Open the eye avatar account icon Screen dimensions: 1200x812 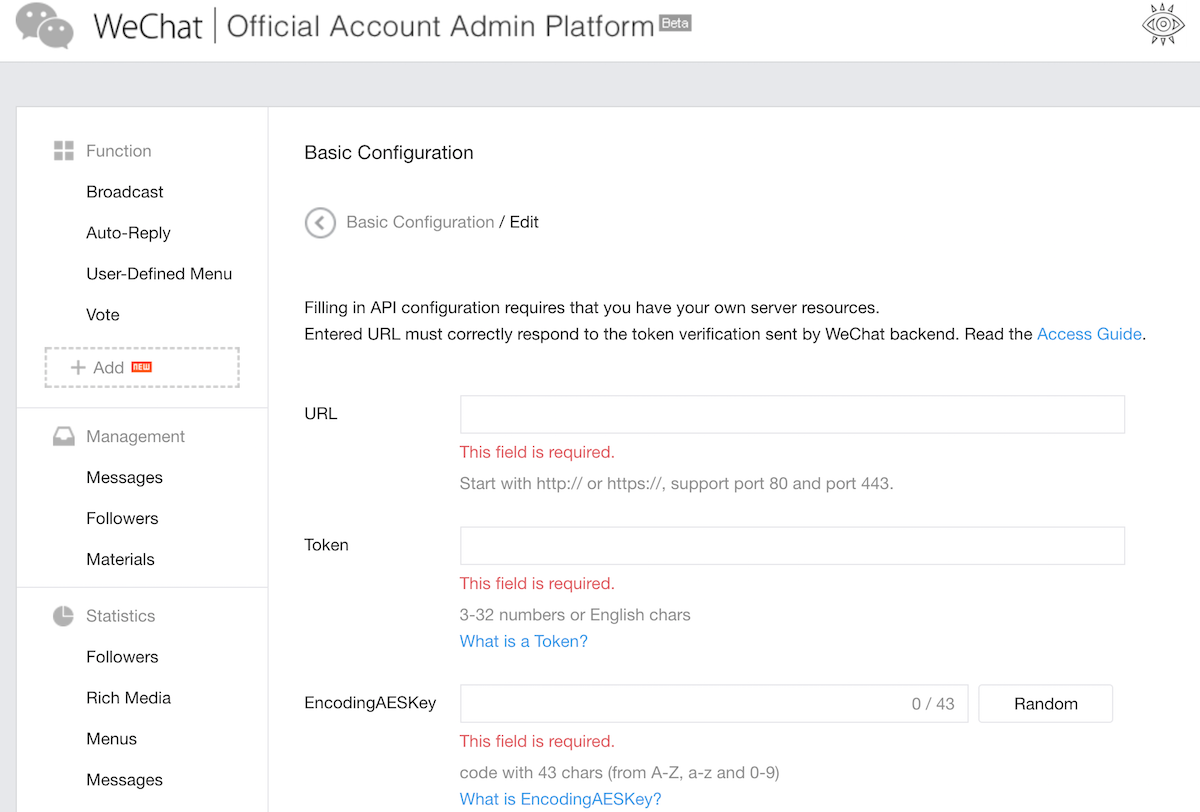pos(1163,25)
